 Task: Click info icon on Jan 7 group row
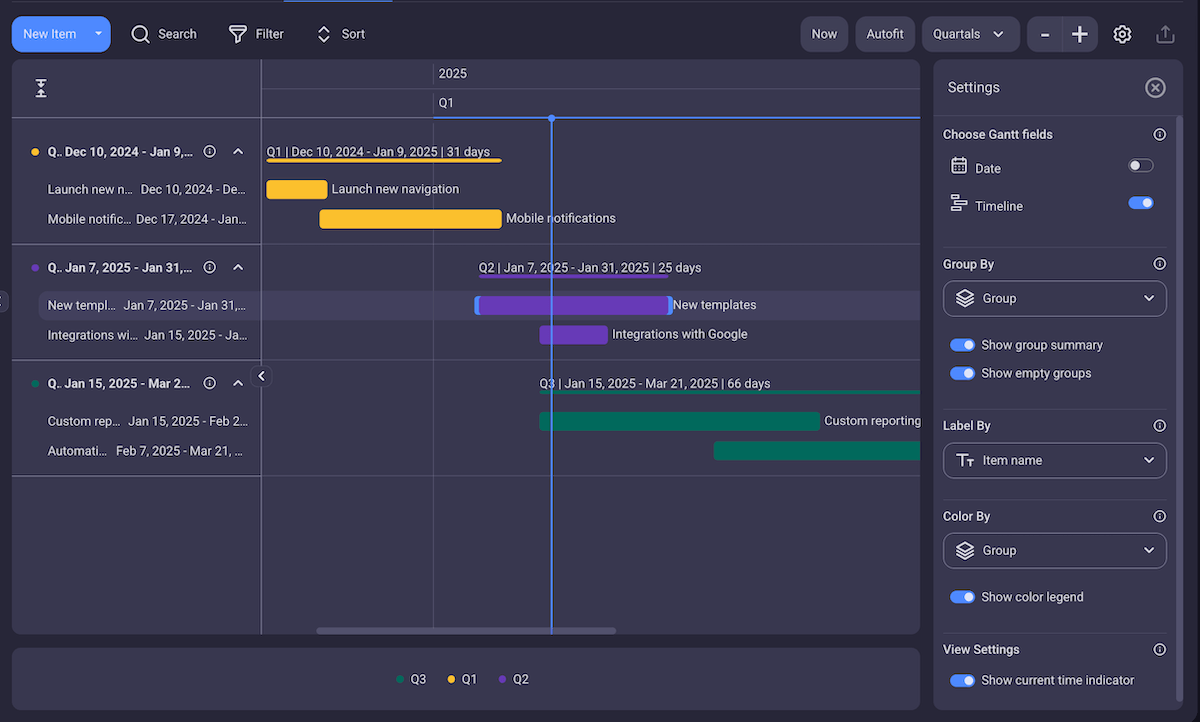210,268
